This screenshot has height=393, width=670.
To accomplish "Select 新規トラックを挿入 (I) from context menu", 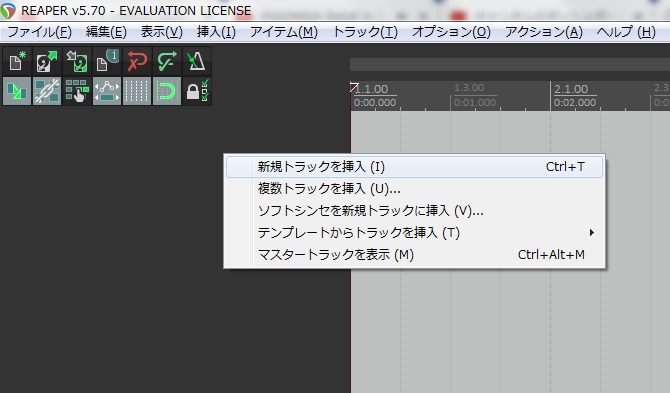I will 414,167.
